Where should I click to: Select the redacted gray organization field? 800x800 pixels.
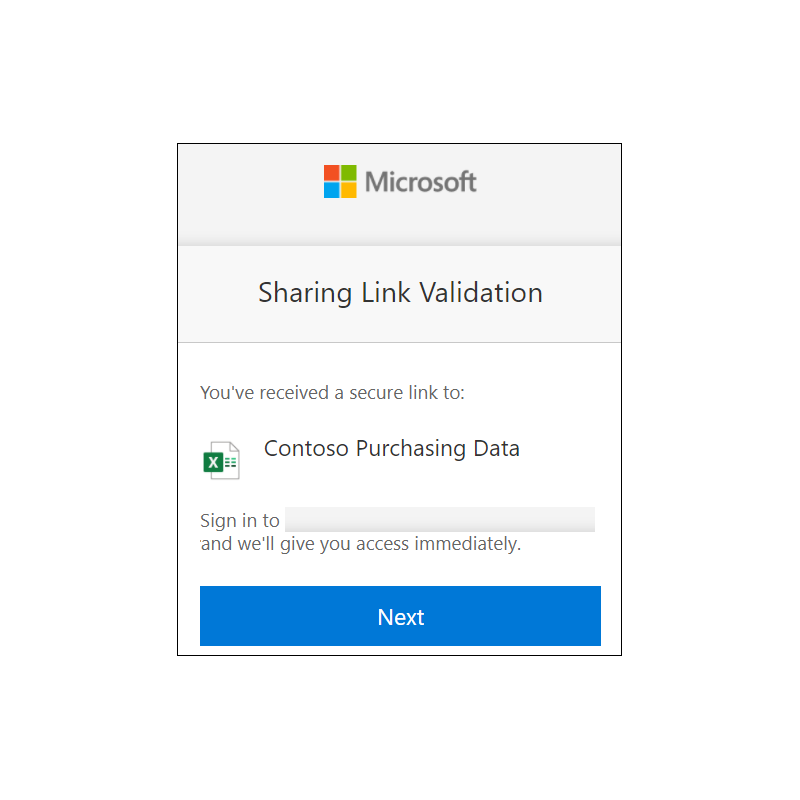click(440, 519)
